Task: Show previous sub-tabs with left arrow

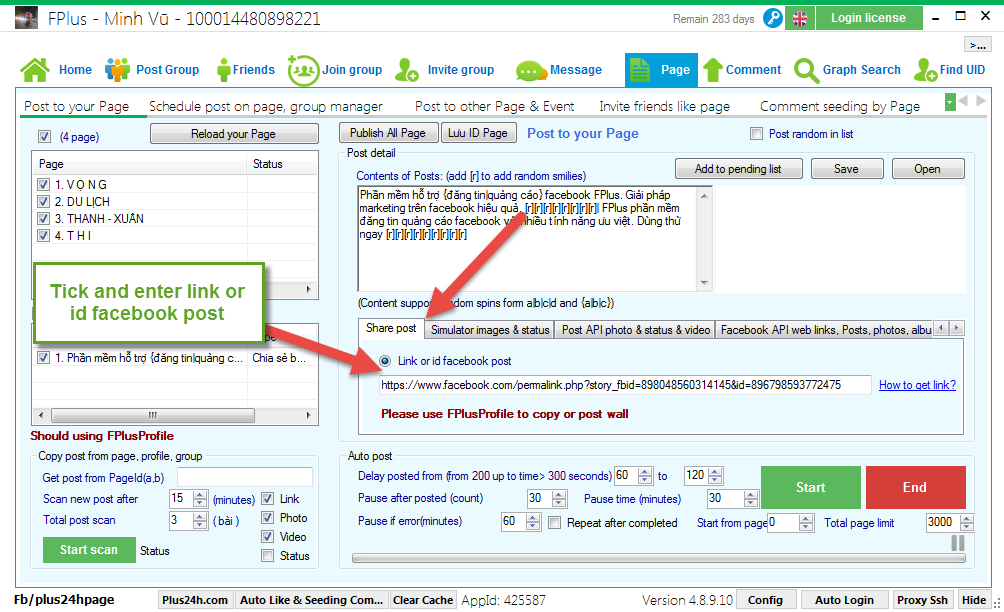Action: pos(963,101)
